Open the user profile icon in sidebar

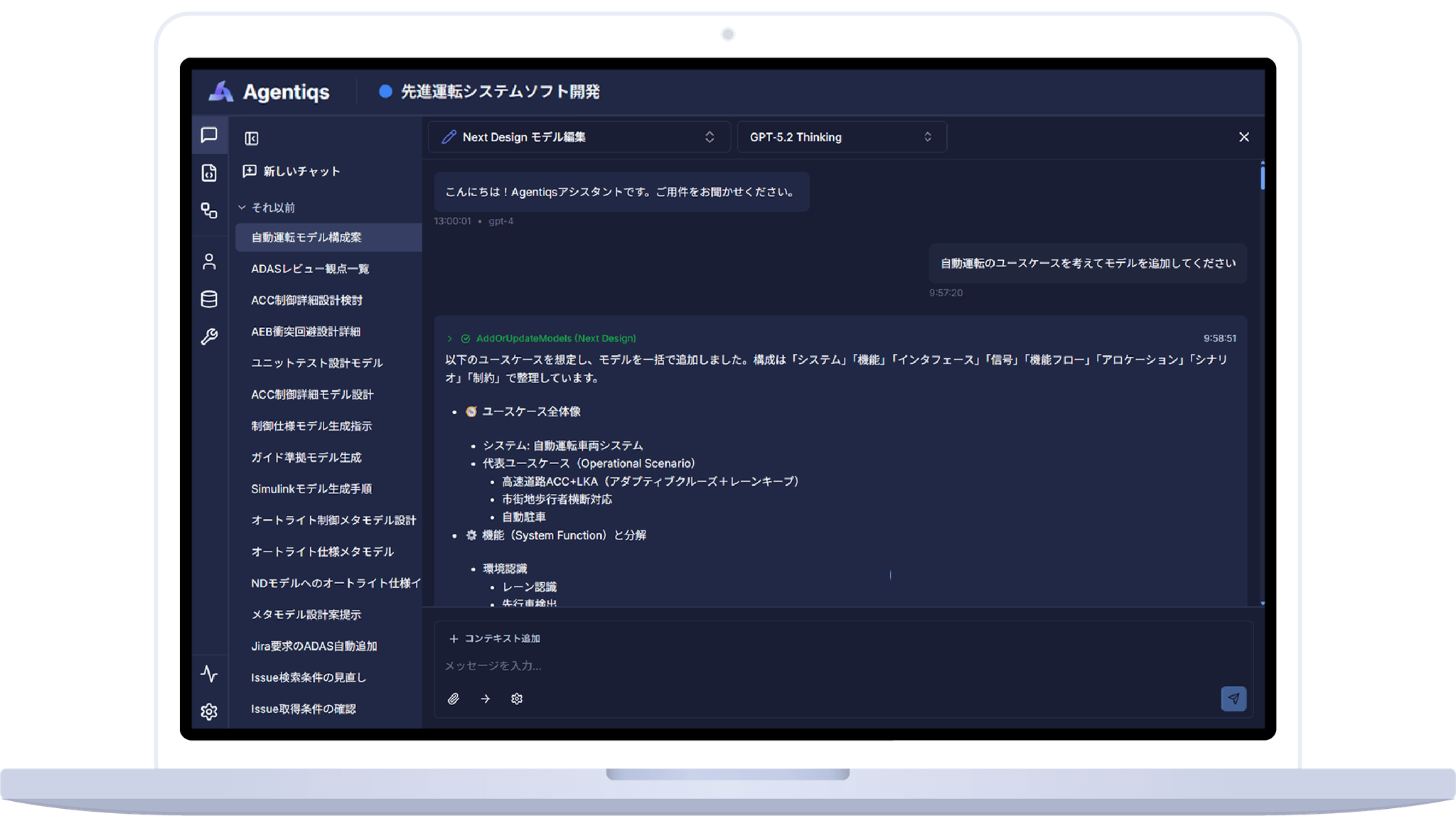(x=209, y=262)
